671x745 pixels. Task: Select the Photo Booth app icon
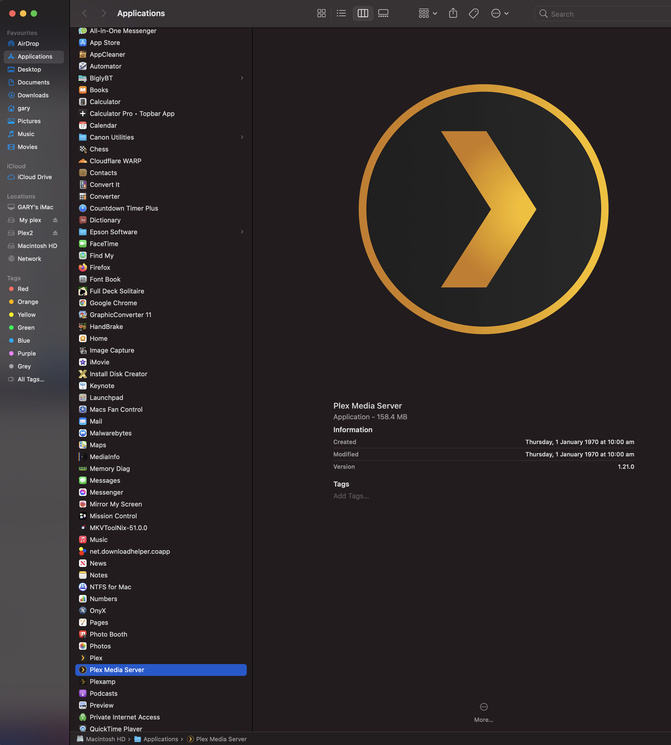[83, 634]
